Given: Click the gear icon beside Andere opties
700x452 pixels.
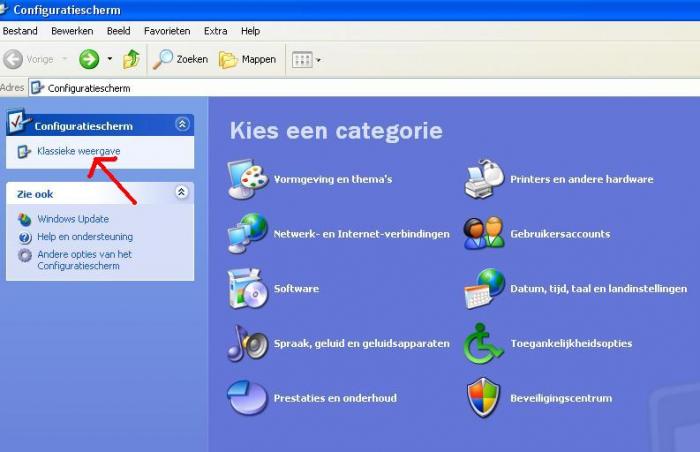Looking at the screenshot, I should click(x=25, y=255).
